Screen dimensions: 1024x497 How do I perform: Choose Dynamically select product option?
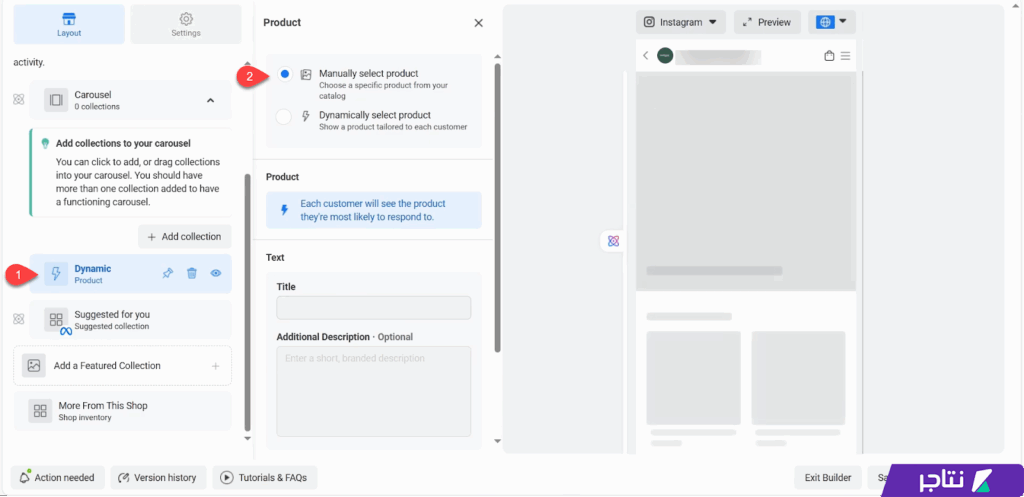coord(284,116)
